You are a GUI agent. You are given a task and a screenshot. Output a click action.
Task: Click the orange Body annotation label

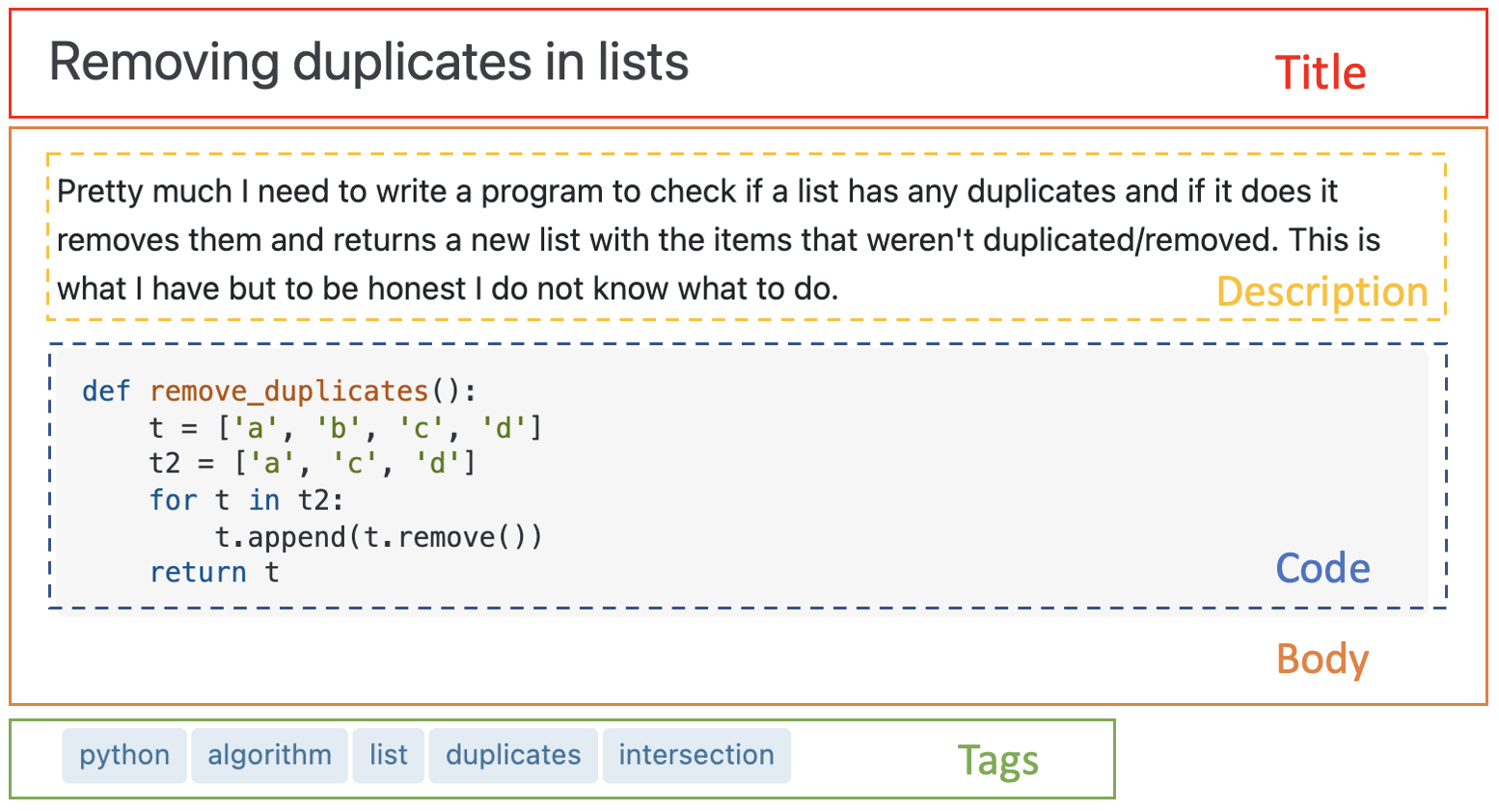1322,660
